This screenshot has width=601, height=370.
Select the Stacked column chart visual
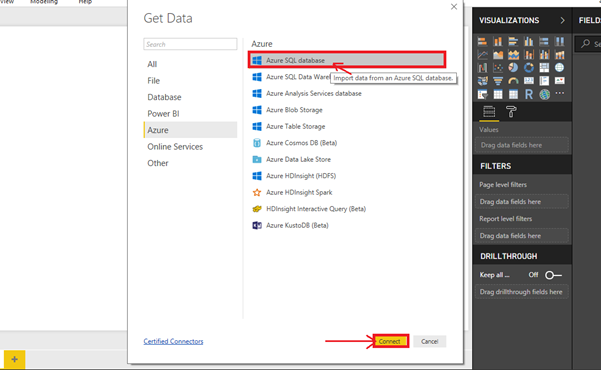(x=498, y=41)
